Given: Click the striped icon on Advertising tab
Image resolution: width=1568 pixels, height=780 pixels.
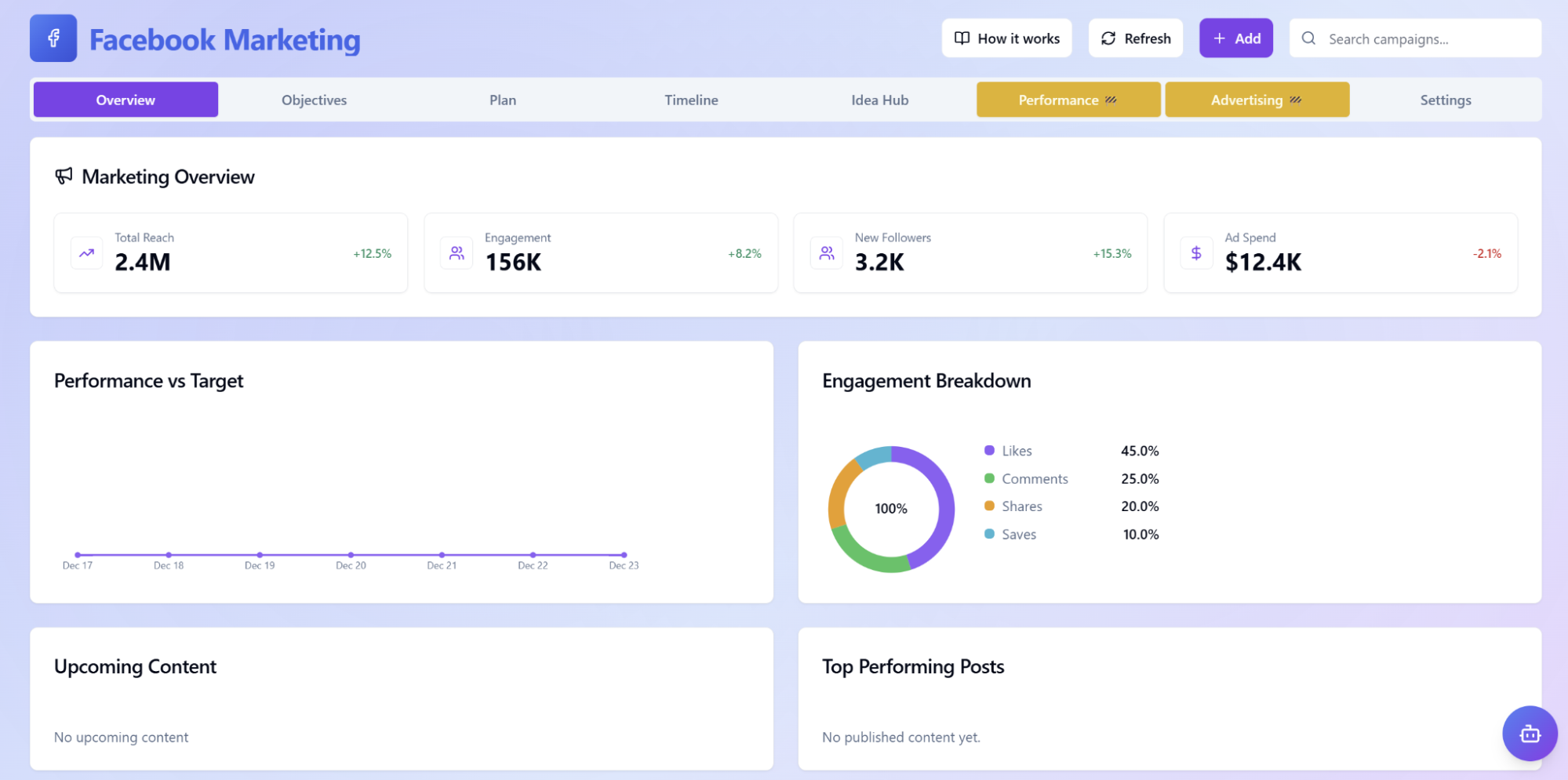Looking at the screenshot, I should click(1295, 100).
